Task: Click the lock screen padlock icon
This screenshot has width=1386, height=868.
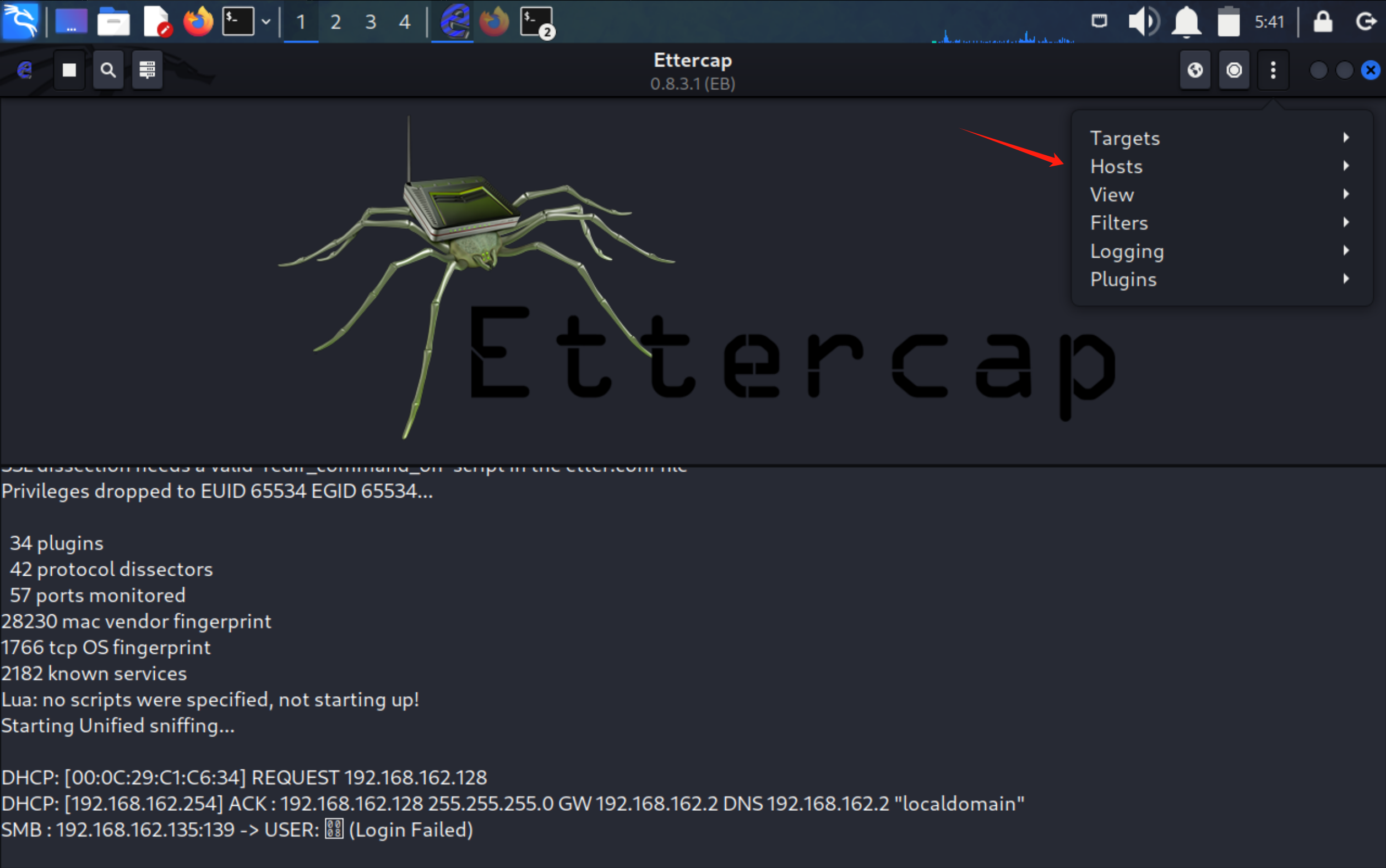Action: [x=1322, y=22]
